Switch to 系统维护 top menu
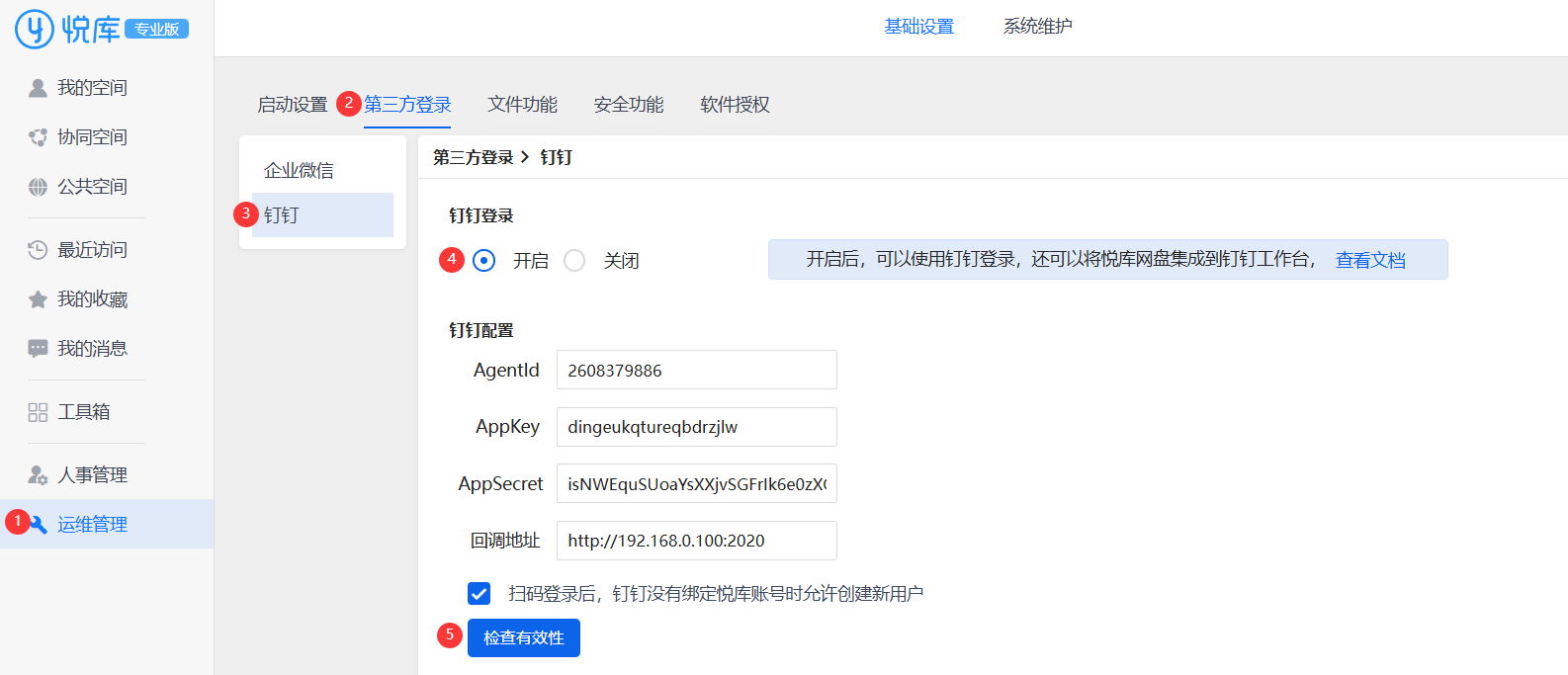Viewport: 1568px width, 675px height. pyautogui.click(x=1038, y=27)
